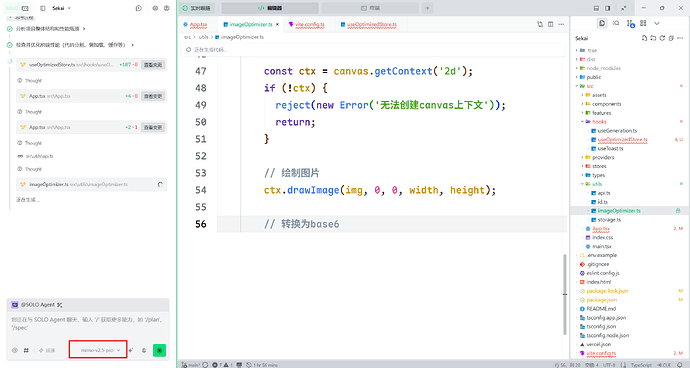The image size is (690, 368).
Task: Click the sparkle enhance prompt icon
Action: pyautogui.click(x=131, y=350)
